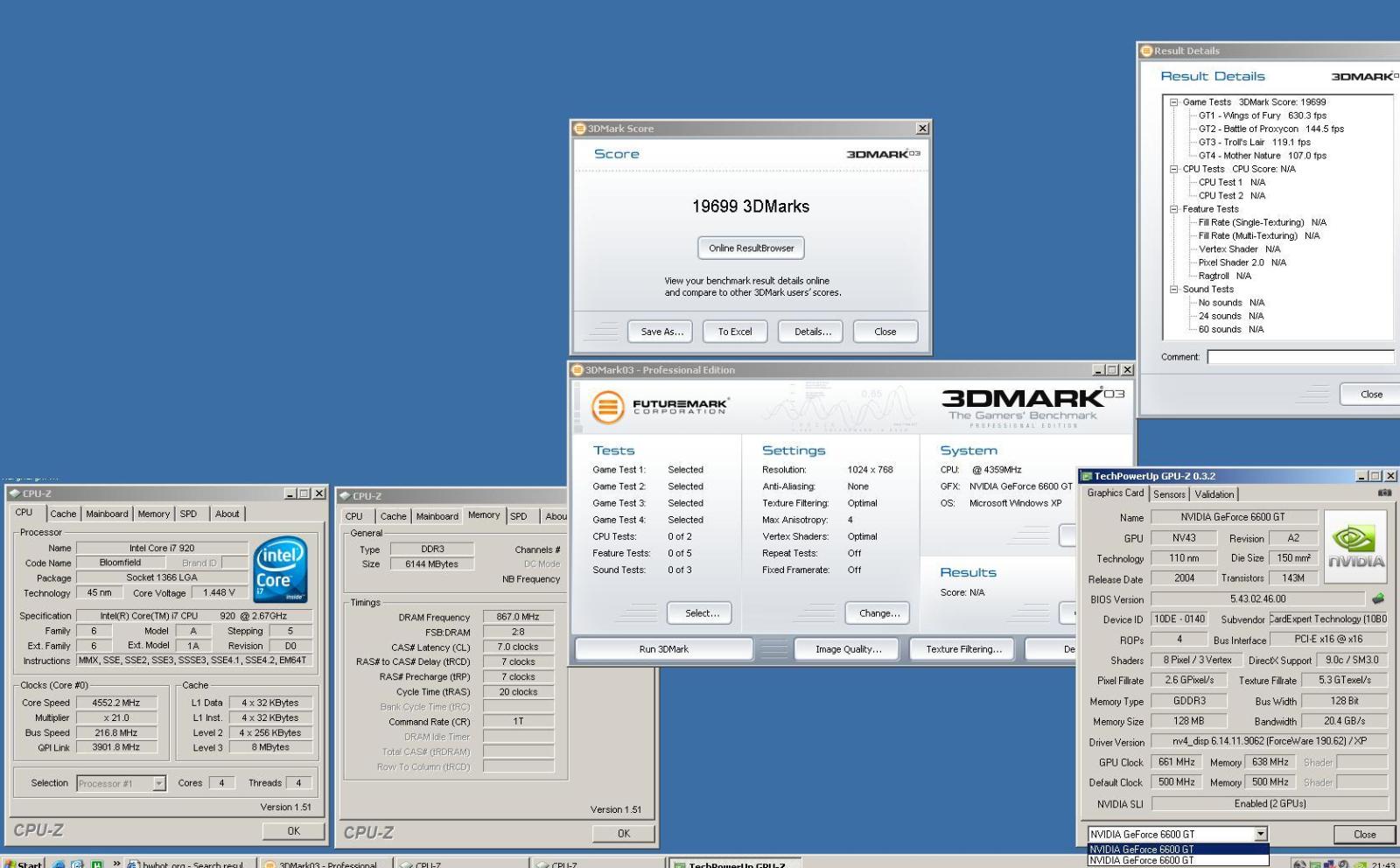Image resolution: width=1400 pixels, height=868 pixels.
Task: Switch to the Sensors tab in GPU-Z
Action: (1169, 494)
